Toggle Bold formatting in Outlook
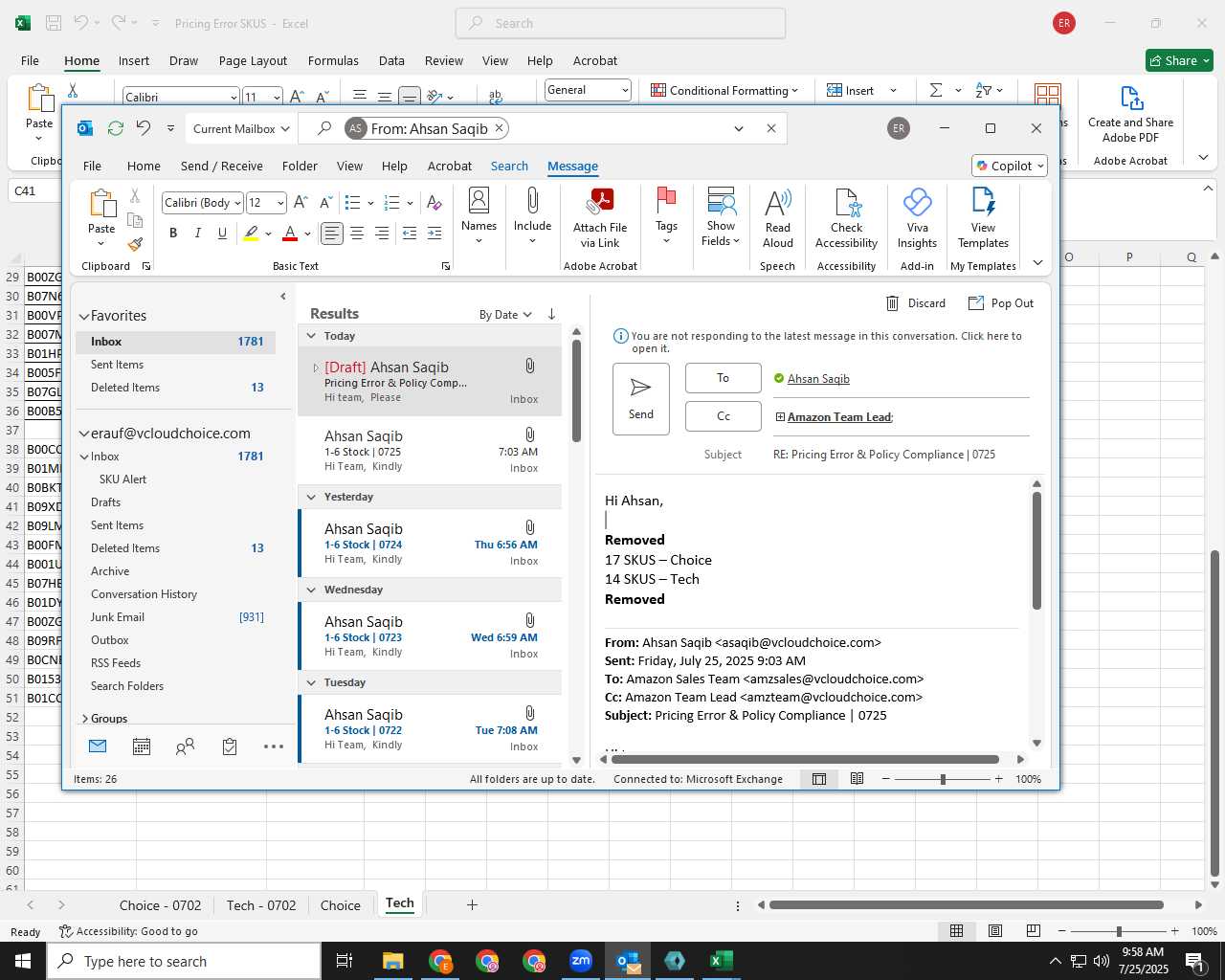Viewport: 1225px width, 980px height. [173, 234]
